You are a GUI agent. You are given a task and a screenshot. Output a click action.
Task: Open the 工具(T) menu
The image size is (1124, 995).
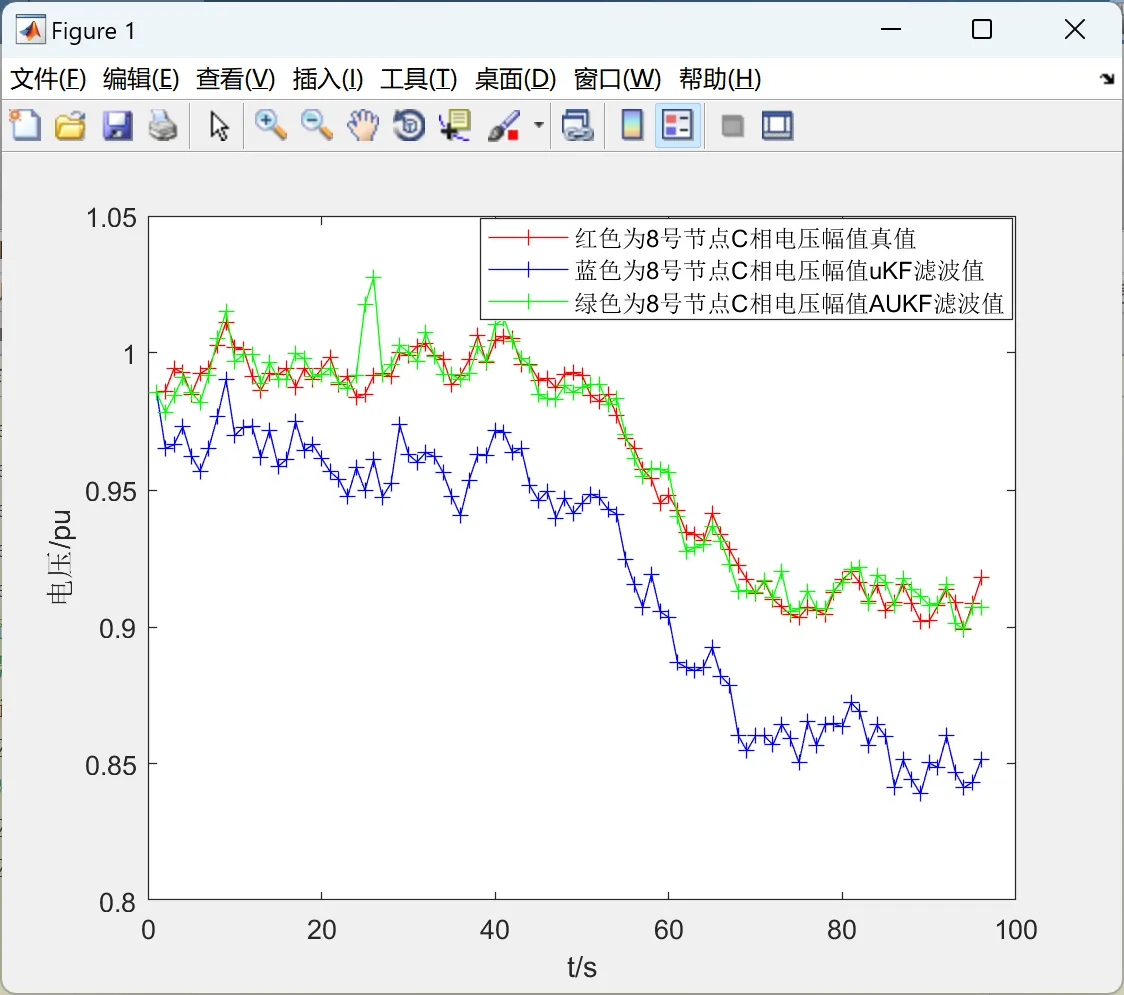(419, 79)
